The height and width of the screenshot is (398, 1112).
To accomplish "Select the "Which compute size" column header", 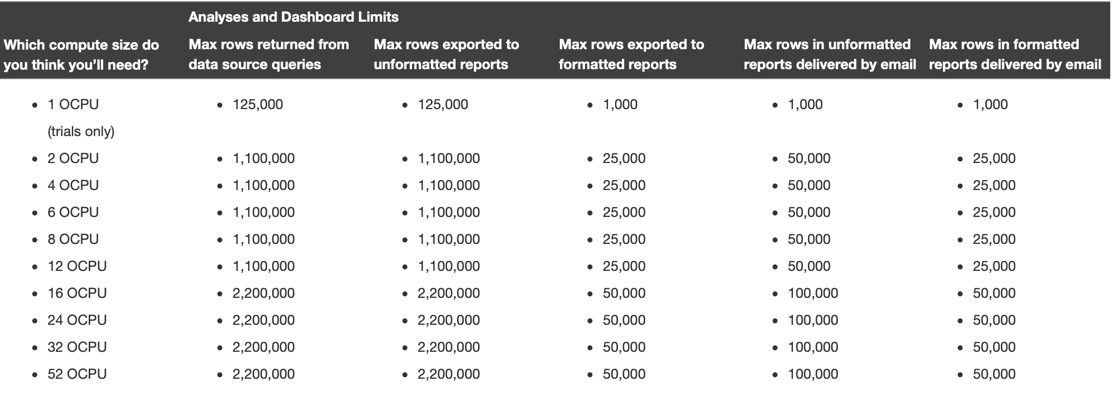I will tap(82, 55).
